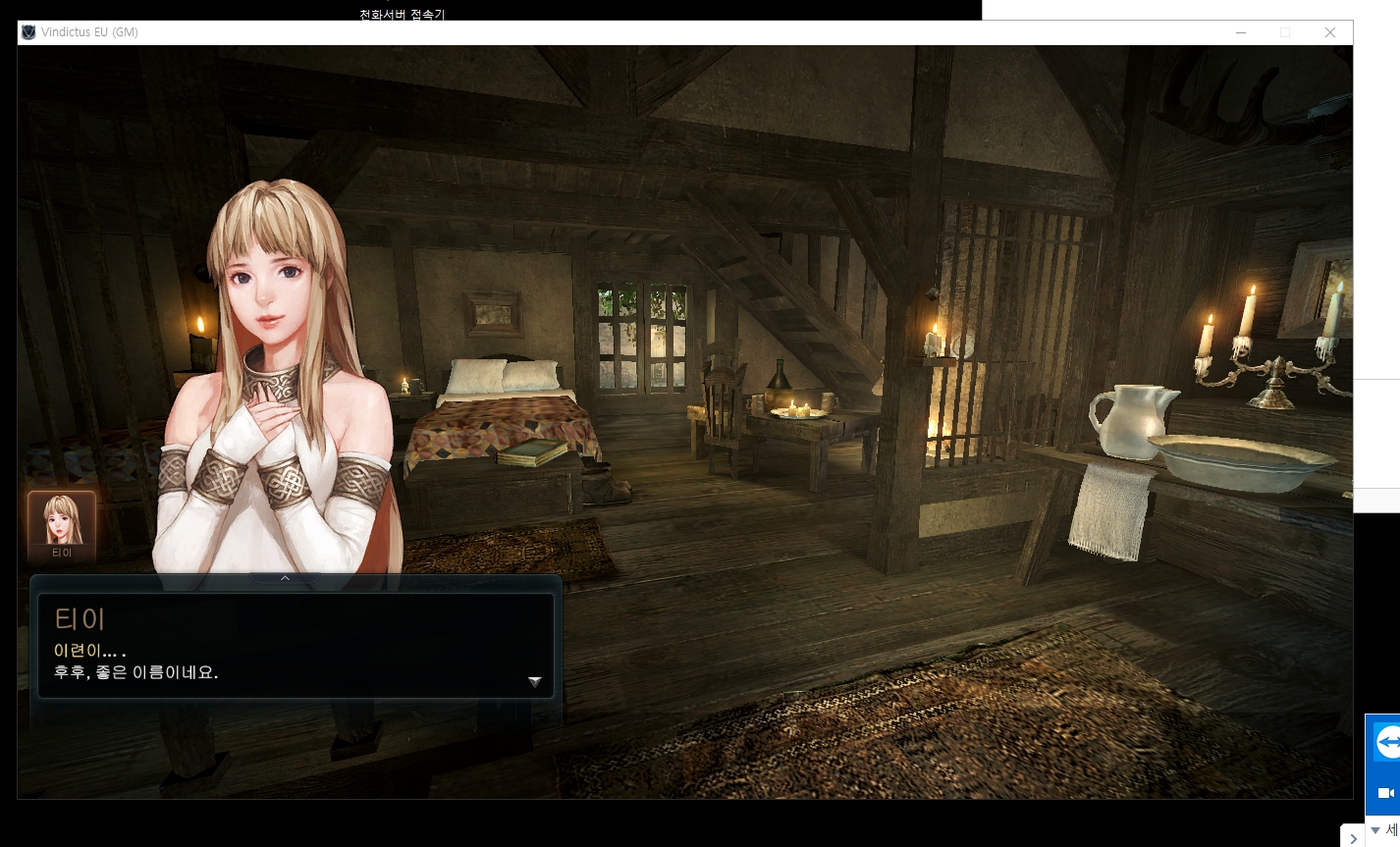1400x847 pixels.
Task: Click the dialogue line 후후, 좋은 이름이네요.
Action: pyautogui.click(x=135, y=673)
